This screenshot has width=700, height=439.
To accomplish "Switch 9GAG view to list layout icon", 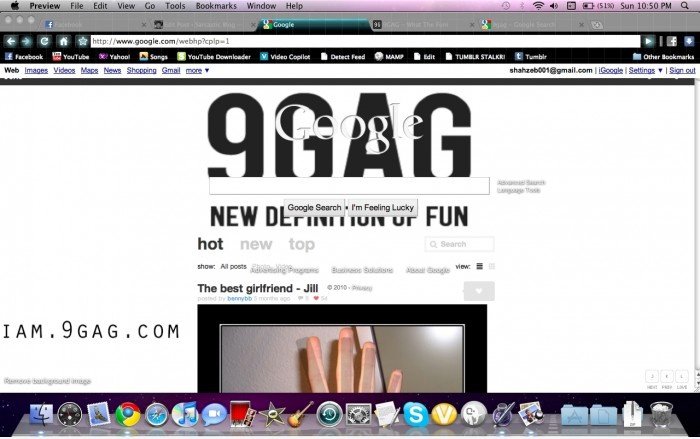I will pos(479,267).
